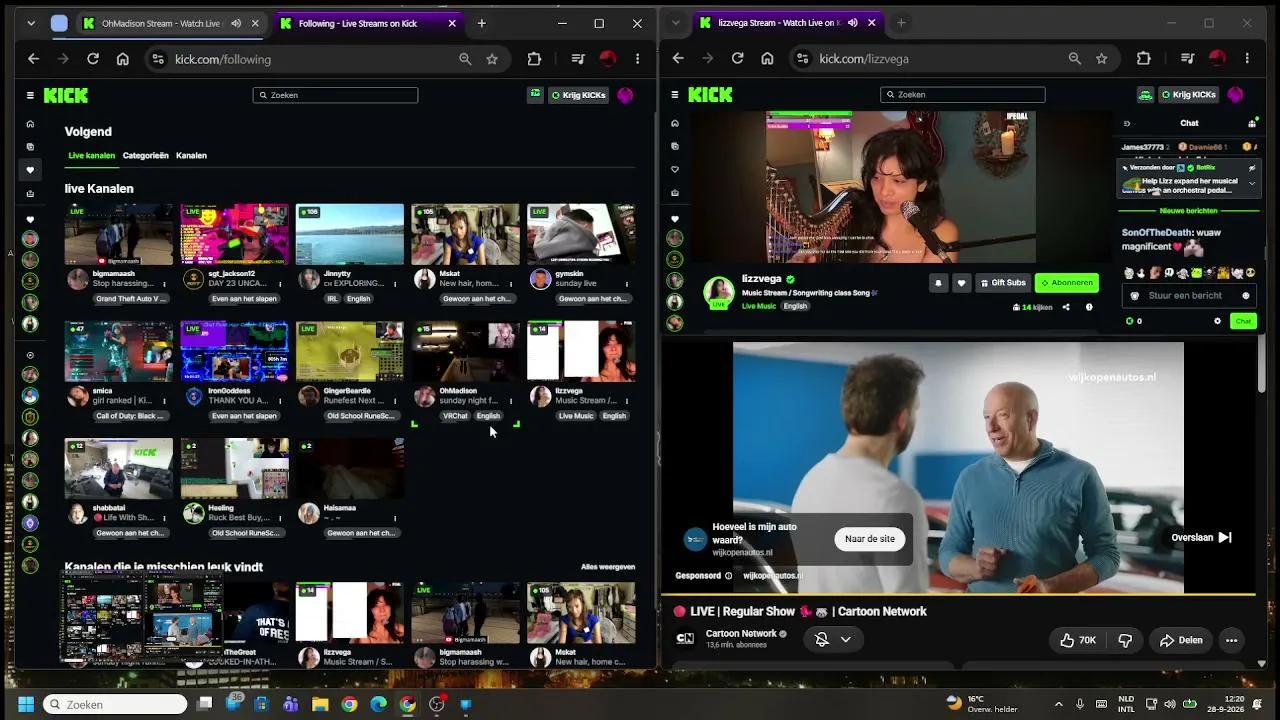1280x720 pixels.
Task: Open options menu for bigmamaash stream card
Action: coord(163,284)
